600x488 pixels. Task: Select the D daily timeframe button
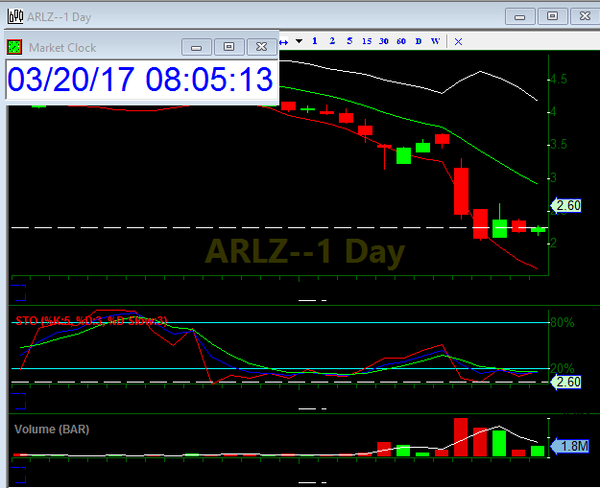click(x=419, y=41)
